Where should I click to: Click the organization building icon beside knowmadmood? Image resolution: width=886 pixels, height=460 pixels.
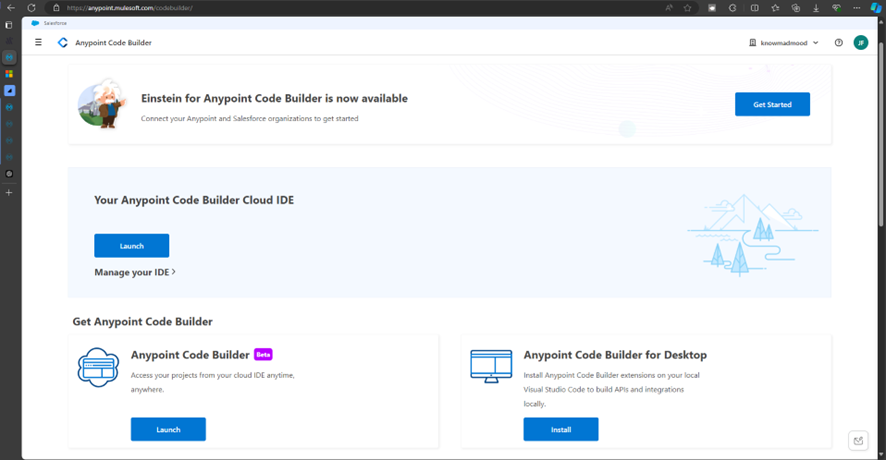(x=753, y=43)
